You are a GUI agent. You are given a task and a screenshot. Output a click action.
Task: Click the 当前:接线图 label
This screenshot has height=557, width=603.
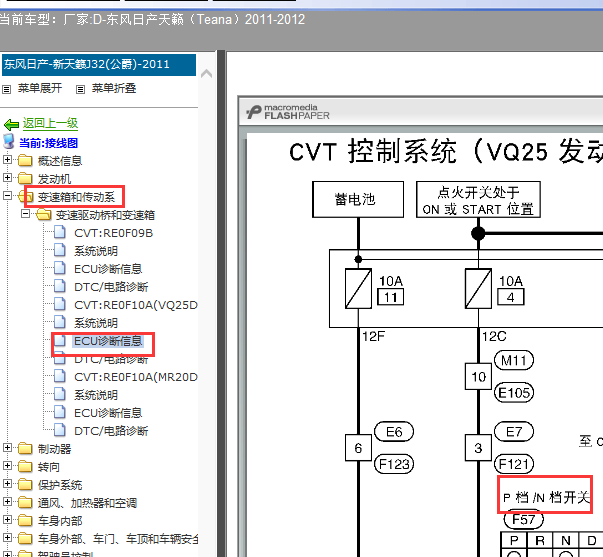48,143
